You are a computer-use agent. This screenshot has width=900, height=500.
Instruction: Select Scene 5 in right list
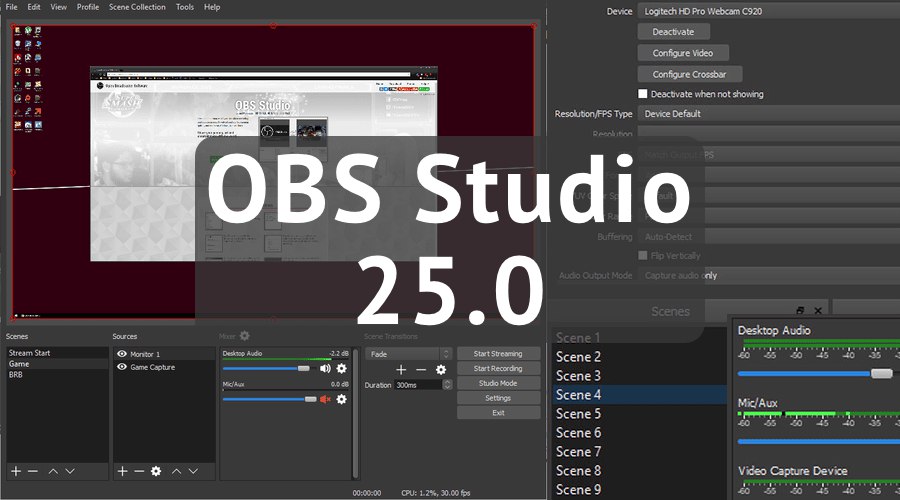639,413
